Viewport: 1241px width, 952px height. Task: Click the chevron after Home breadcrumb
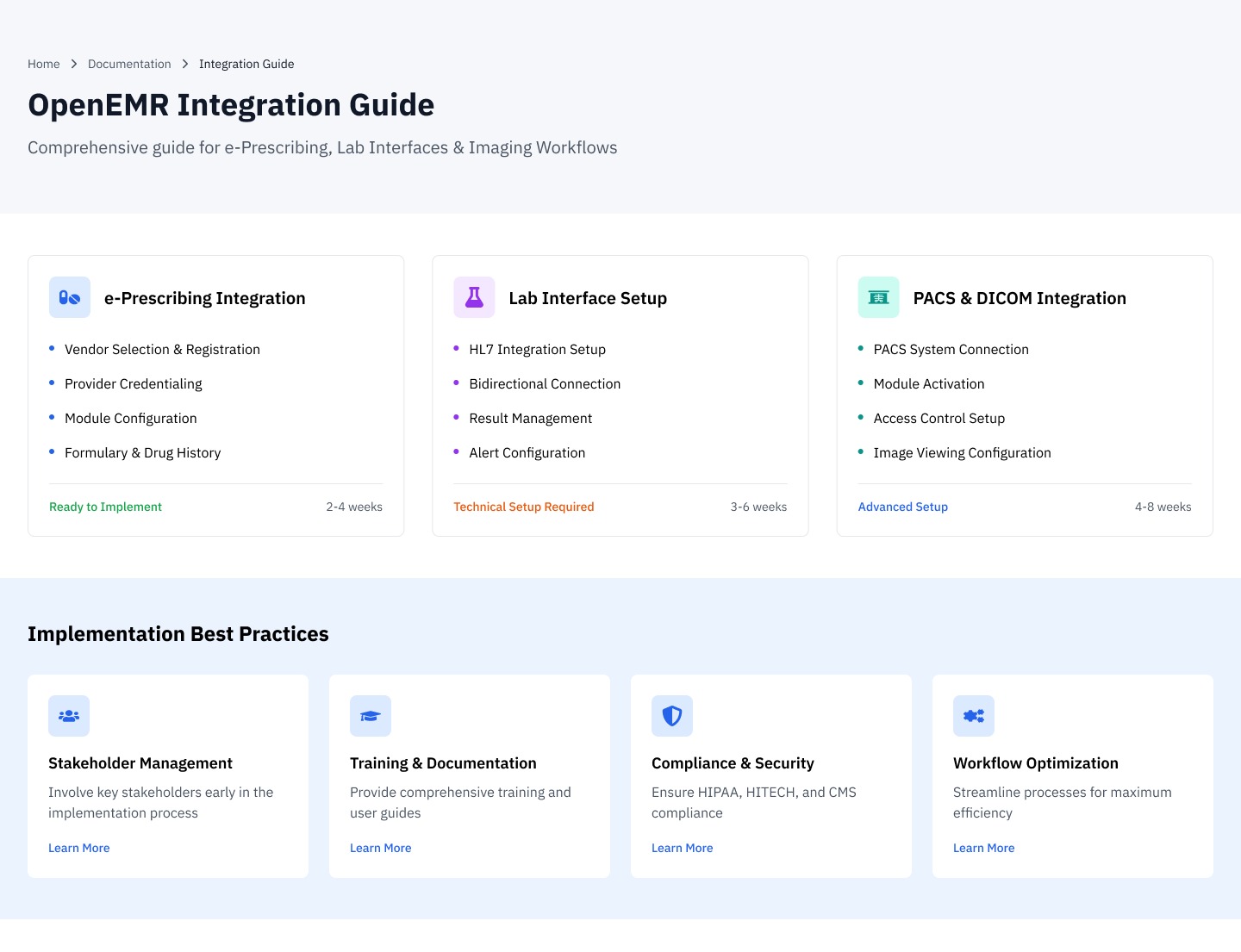[74, 64]
